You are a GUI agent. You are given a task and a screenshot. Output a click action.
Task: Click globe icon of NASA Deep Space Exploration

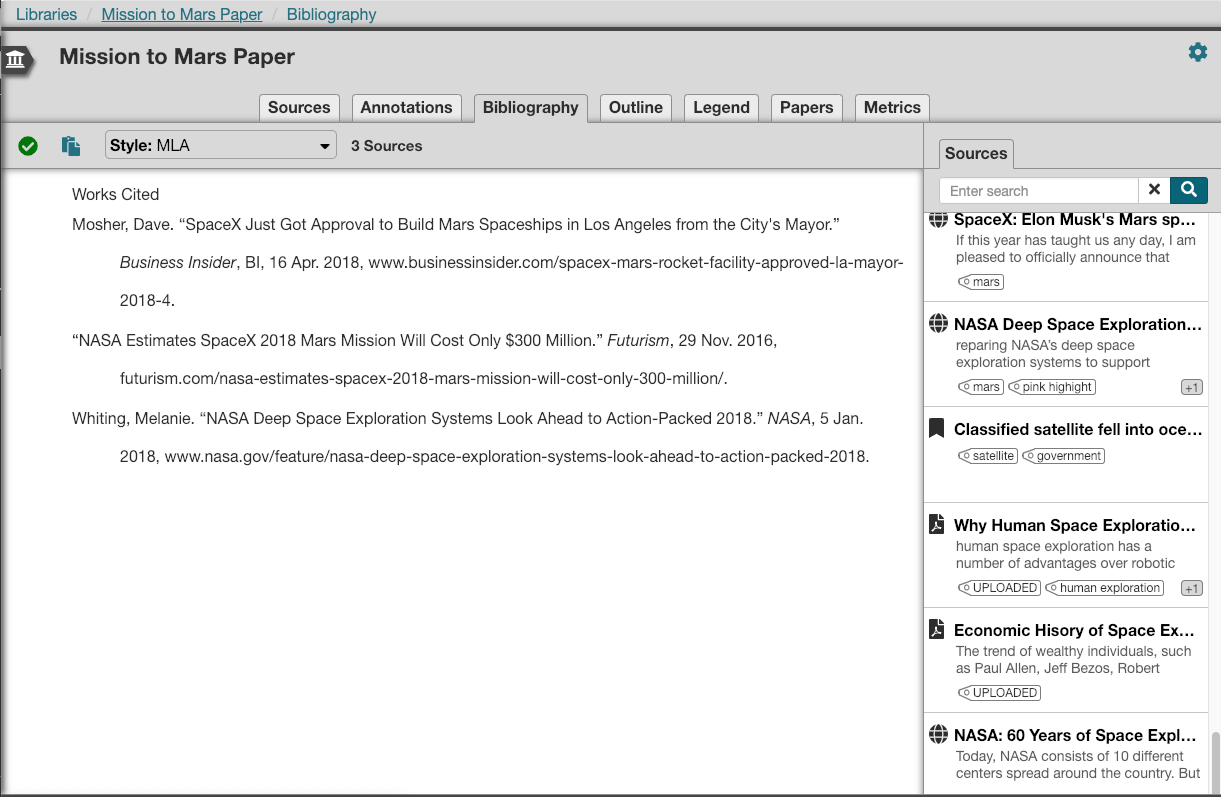point(937,324)
